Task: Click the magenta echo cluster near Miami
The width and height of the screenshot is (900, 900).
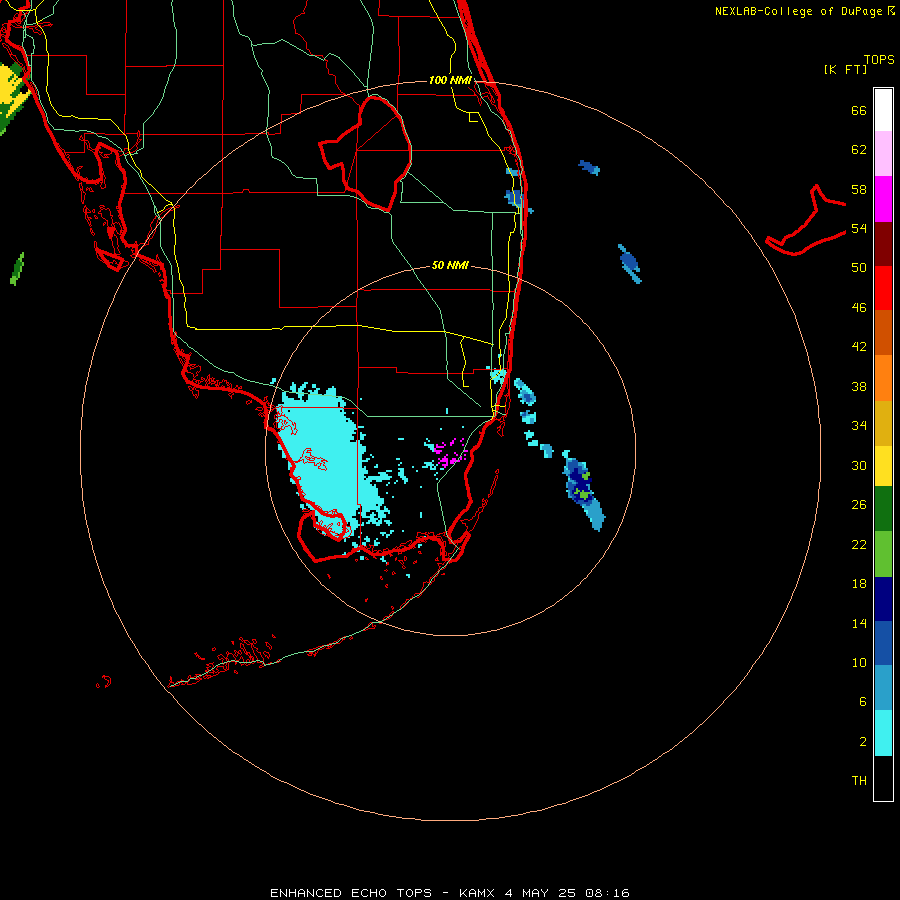Action: (449, 452)
